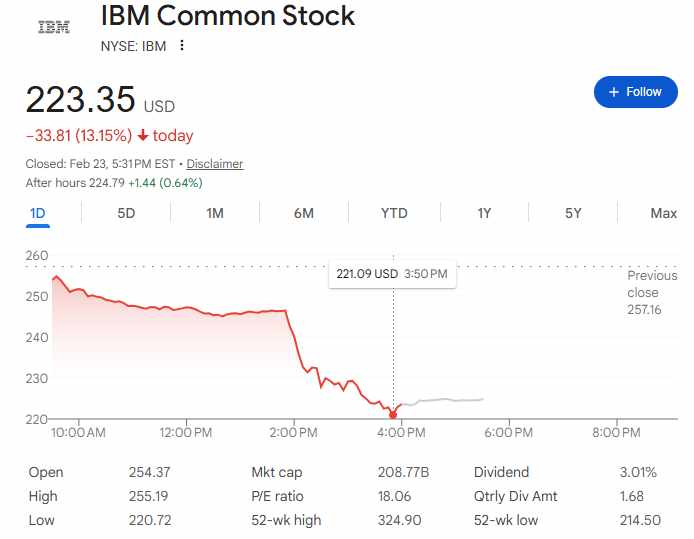Click the Mkt cap label
The image size is (694, 539).
[x=277, y=472]
